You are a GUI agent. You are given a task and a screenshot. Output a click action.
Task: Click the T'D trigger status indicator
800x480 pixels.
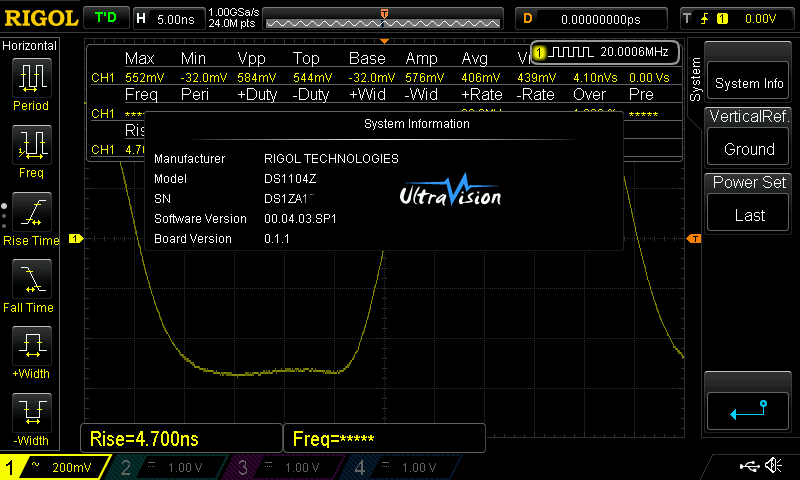click(106, 18)
